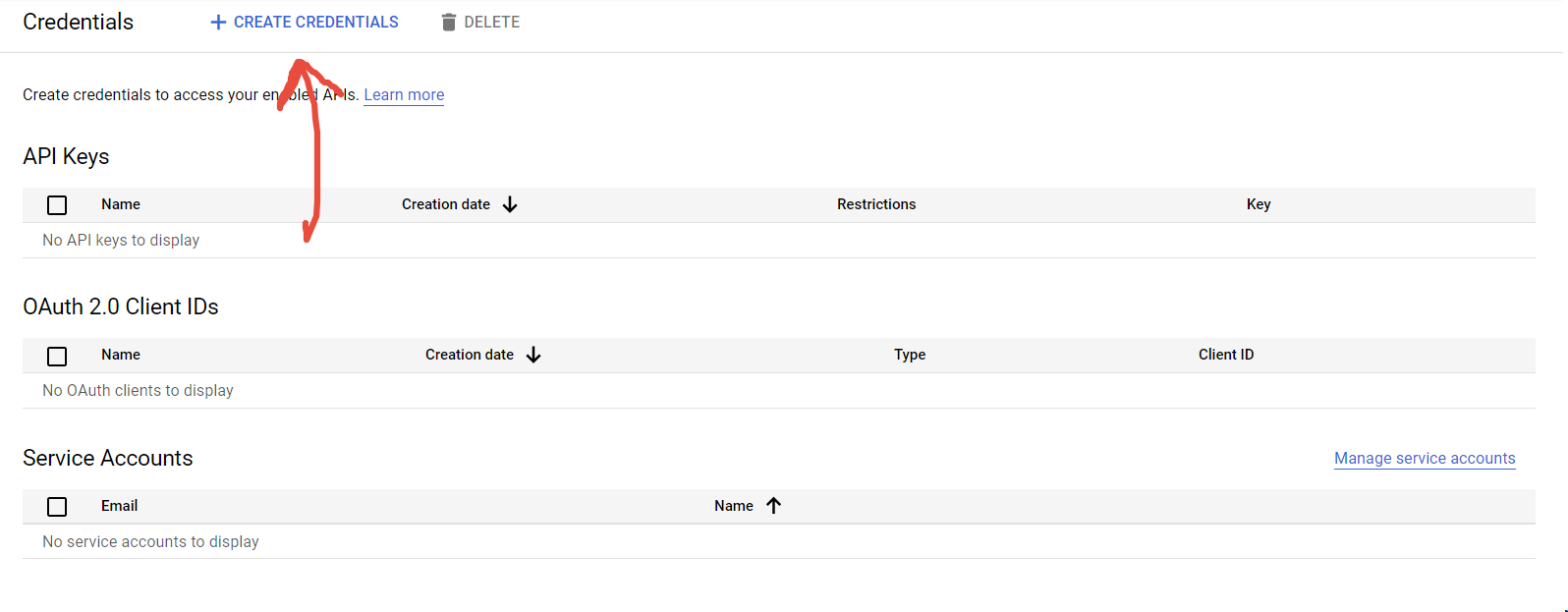Click the Service Accounts Name sort arrow
The height and width of the screenshot is (612, 1568).
[774, 506]
